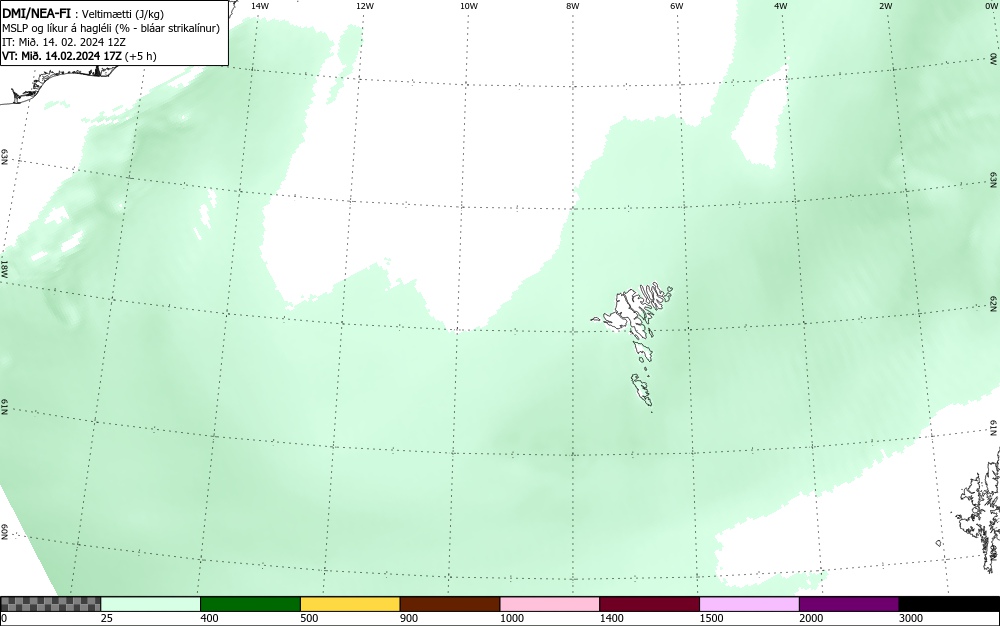Click the legend value "25"
This screenshot has width=1000, height=626.
[x=107, y=618]
